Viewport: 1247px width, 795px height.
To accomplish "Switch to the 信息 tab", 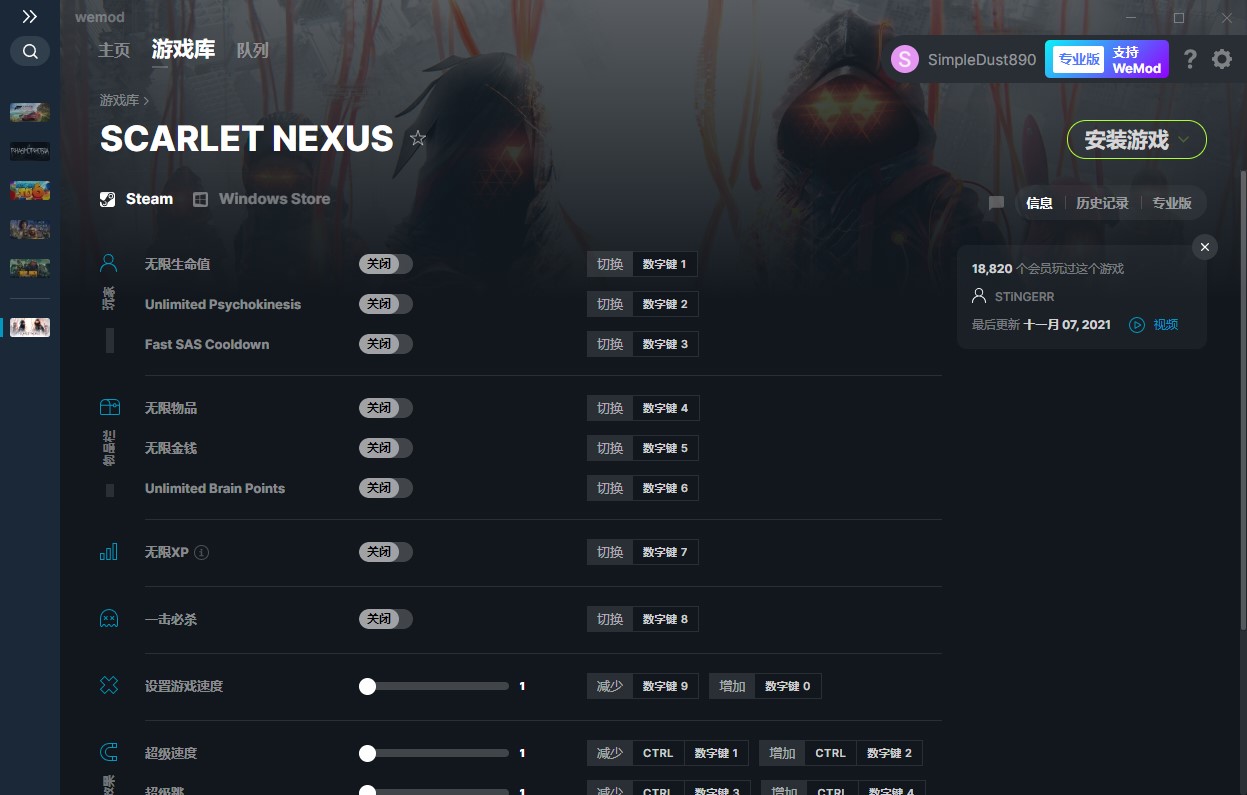I will pos(1039,203).
